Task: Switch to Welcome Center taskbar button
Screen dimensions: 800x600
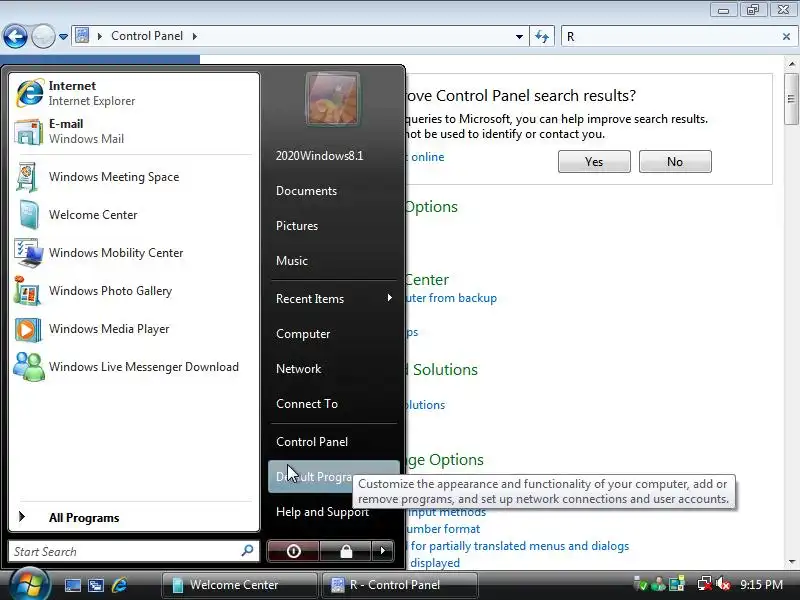Action: point(239,585)
